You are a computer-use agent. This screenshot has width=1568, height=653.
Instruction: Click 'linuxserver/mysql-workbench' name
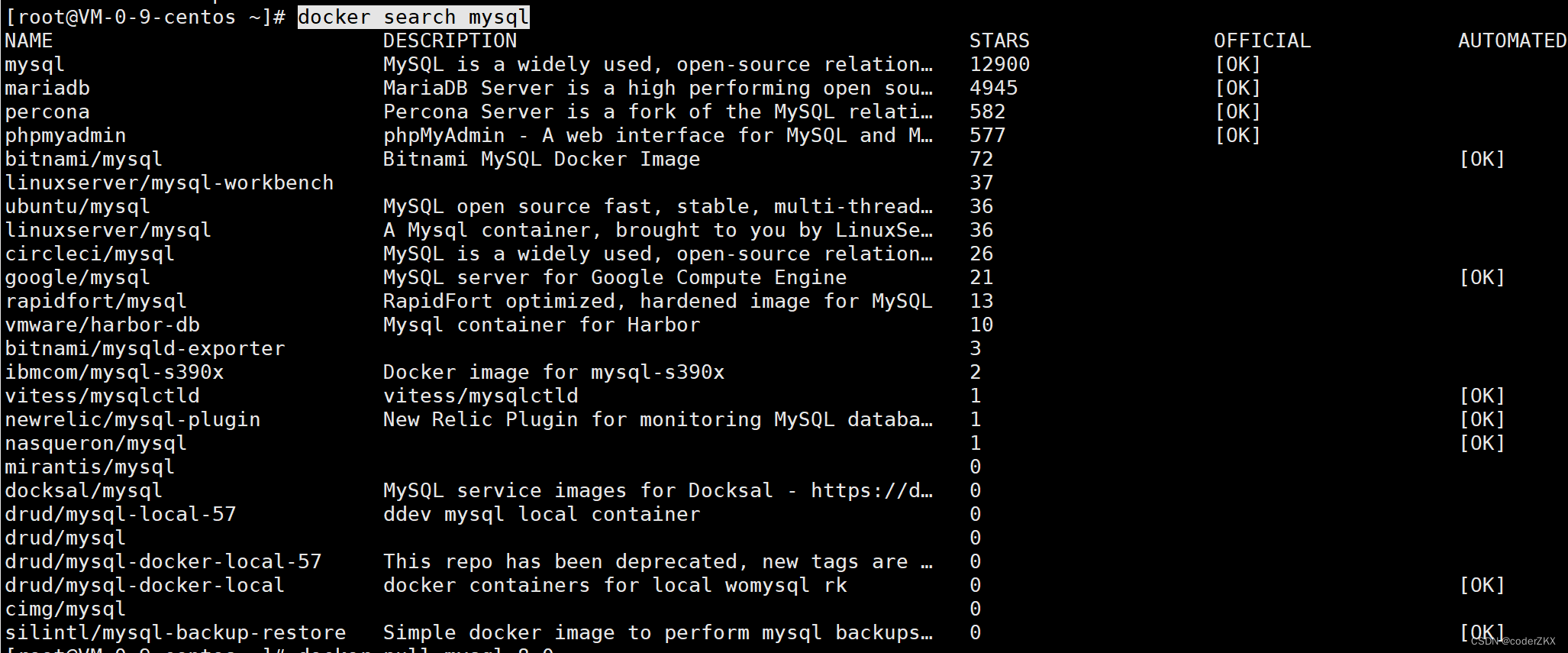click(x=169, y=183)
